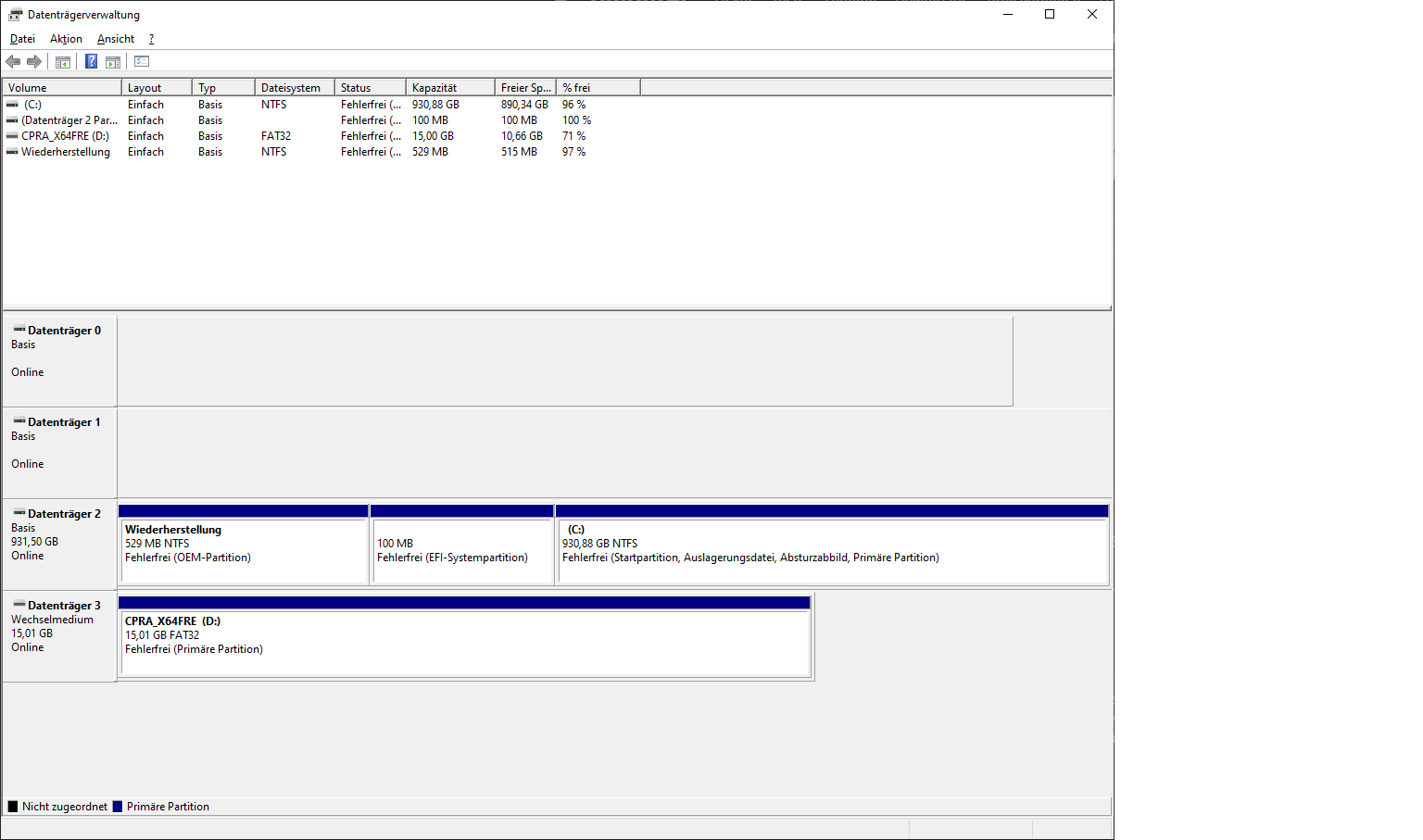
Task: Click the settings checklist toolbar icon
Action: click(142, 62)
